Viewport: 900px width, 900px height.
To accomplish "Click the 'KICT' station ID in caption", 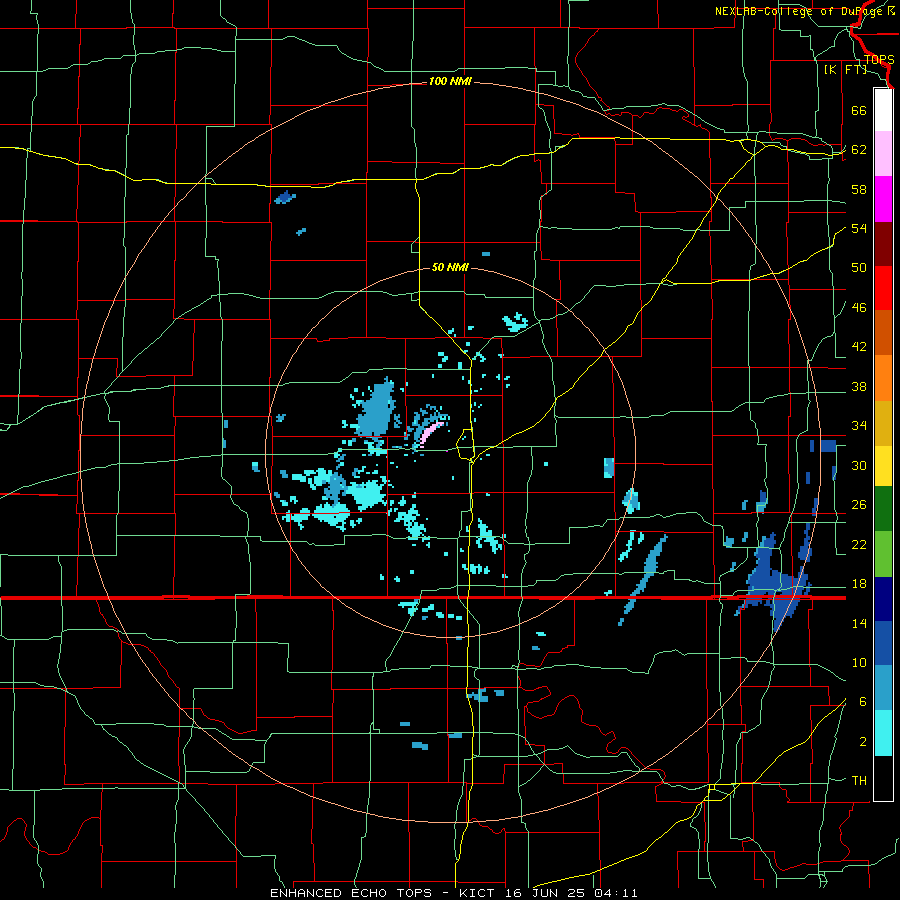I will pos(479,893).
